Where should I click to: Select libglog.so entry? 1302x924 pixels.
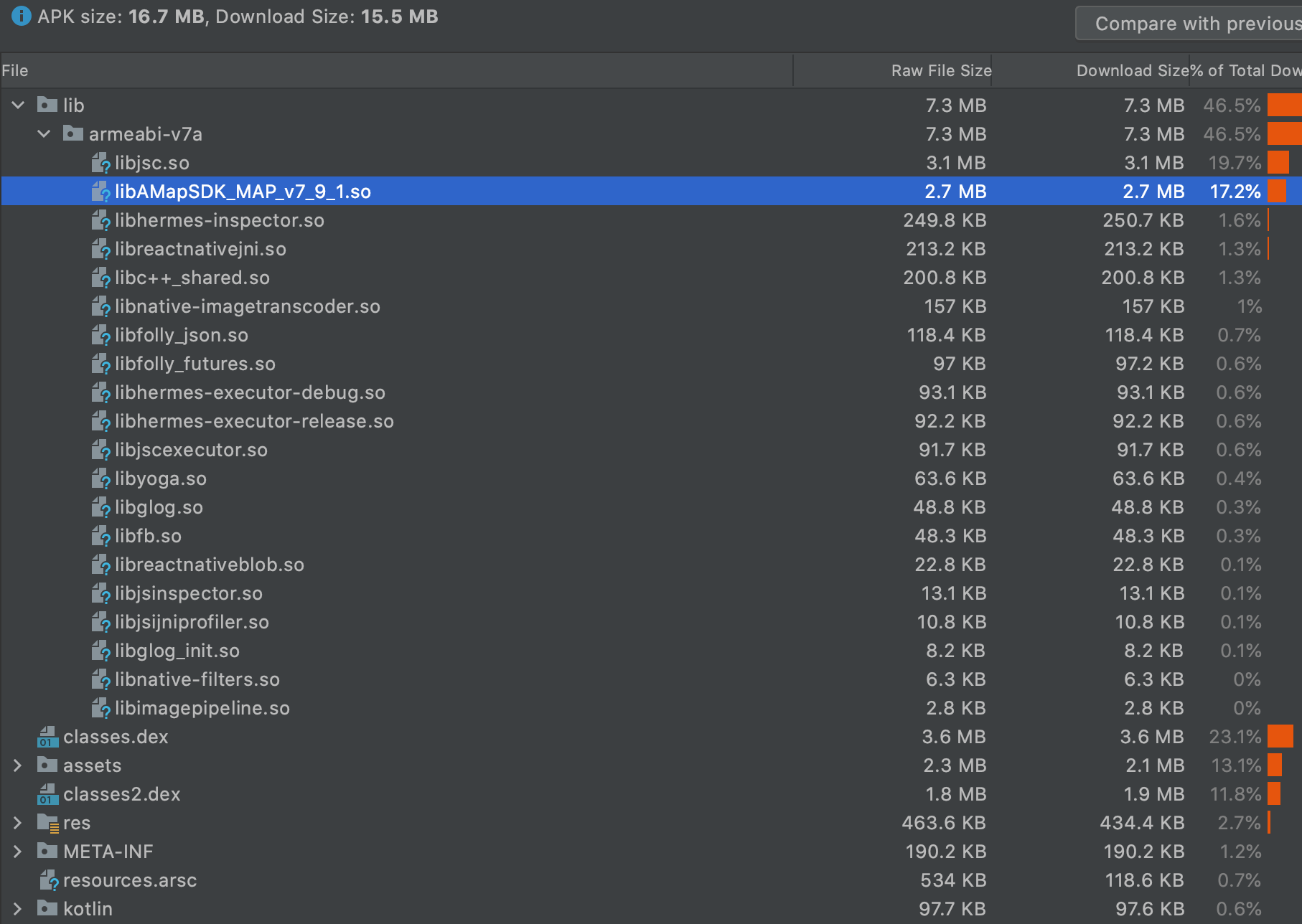pos(651,507)
